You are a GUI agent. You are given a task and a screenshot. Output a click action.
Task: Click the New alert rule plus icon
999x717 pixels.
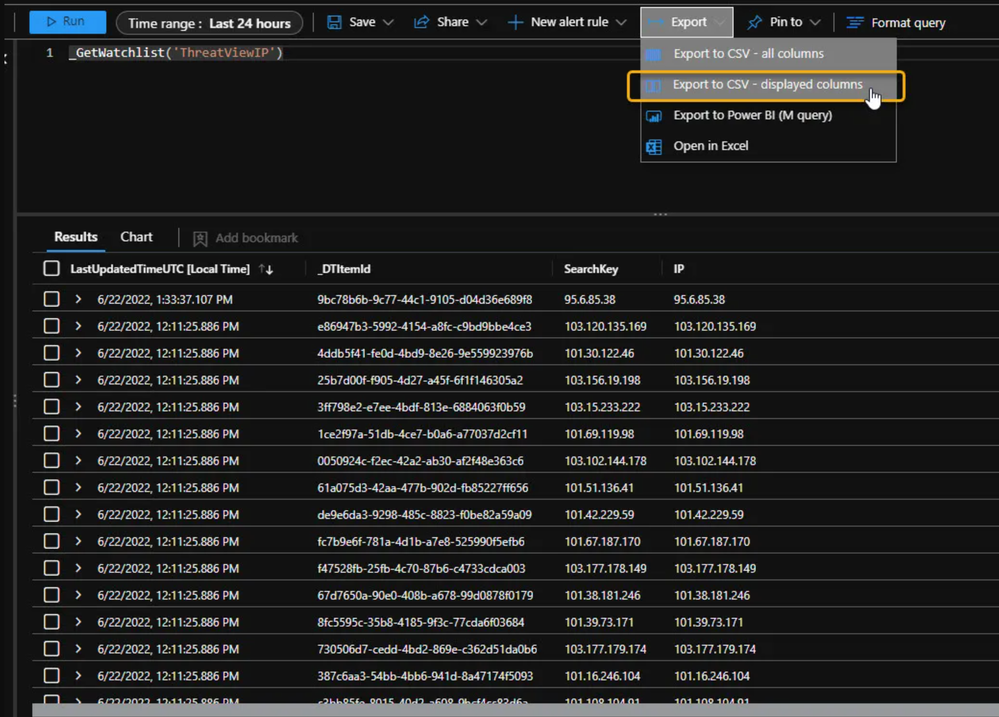pyautogui.click(x=515, y=23)
